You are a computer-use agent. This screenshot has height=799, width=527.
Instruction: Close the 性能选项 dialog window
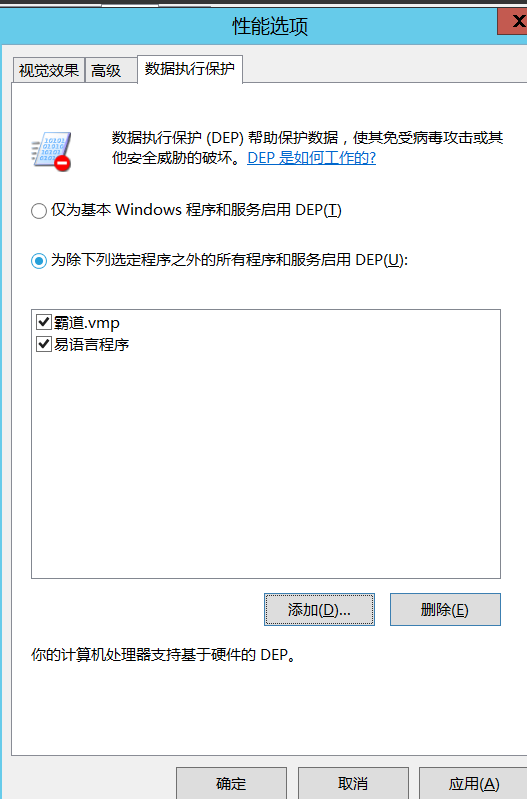514,21
